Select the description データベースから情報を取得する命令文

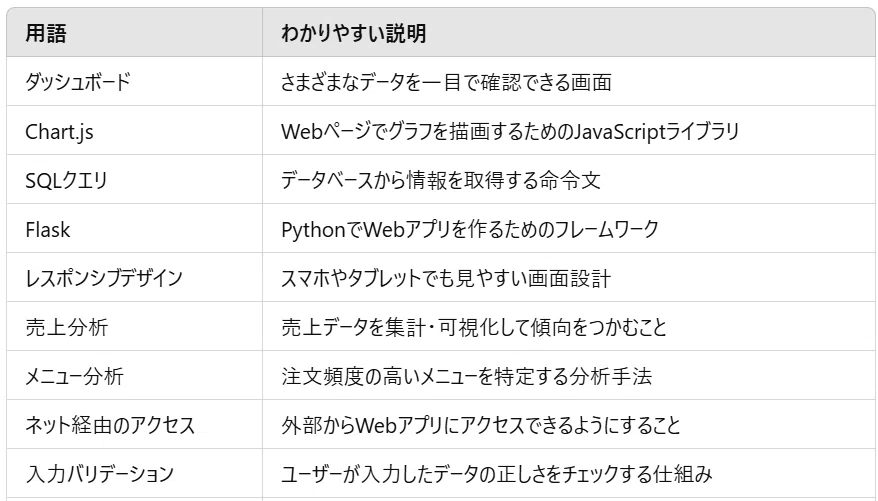(441, 180)
